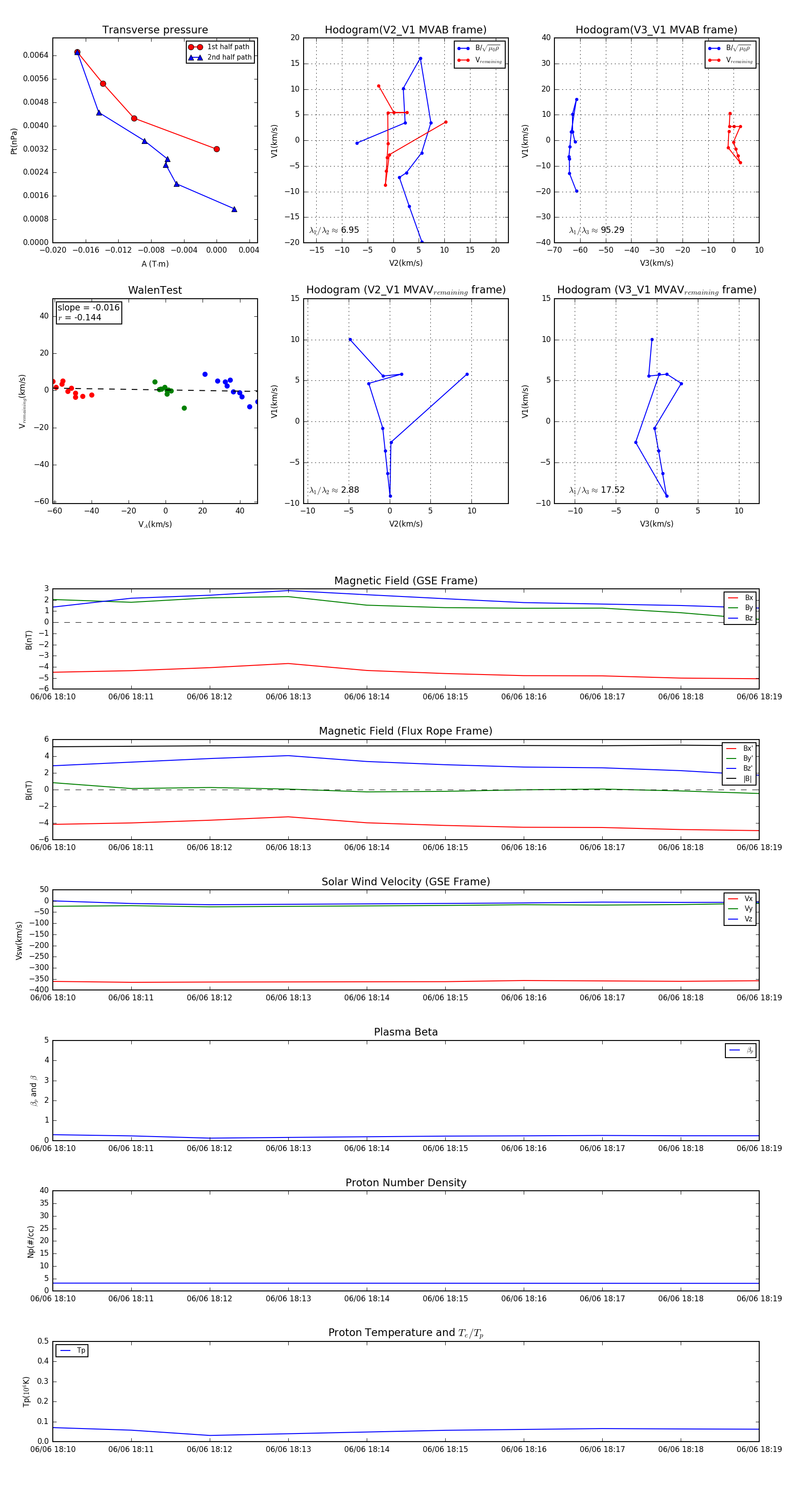Click the 'Np(#/cc)' y-axis label
Viewport: 812px width, 1489px height.
click(31, 1242)
